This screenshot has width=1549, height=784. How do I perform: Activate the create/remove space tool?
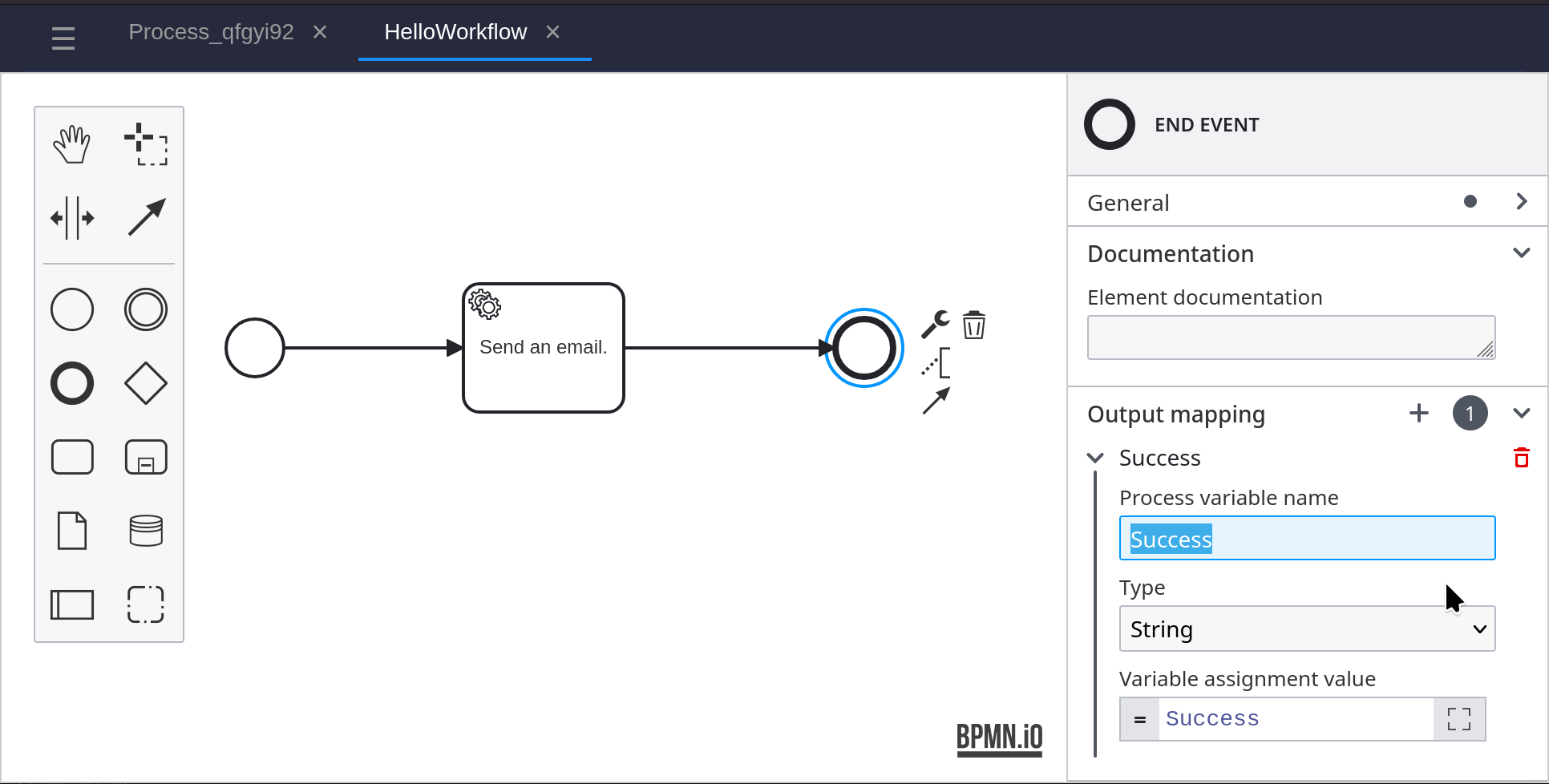click(x=72, y=218)
